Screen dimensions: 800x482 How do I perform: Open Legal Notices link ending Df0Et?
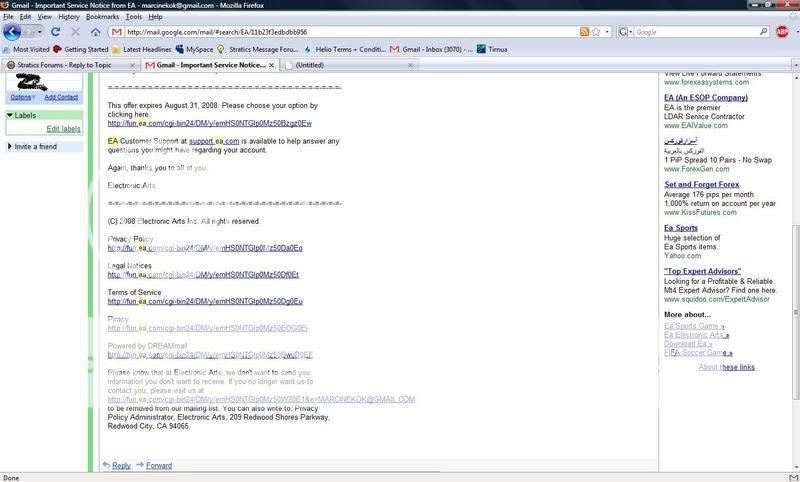click(203, 275)
